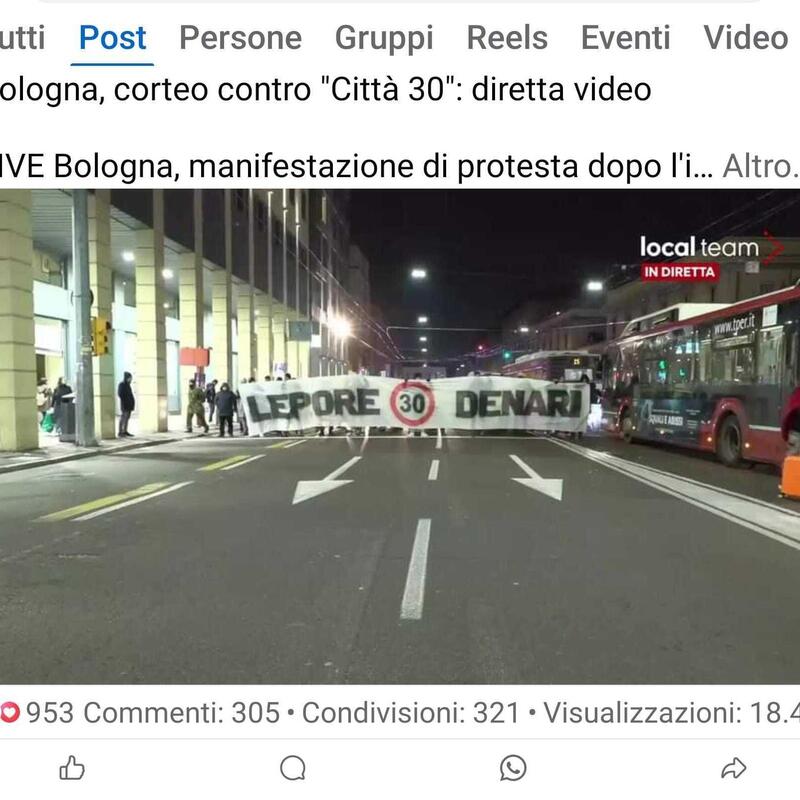Tap the share arrow icon

pyautogui.click(x=734, y=768)
